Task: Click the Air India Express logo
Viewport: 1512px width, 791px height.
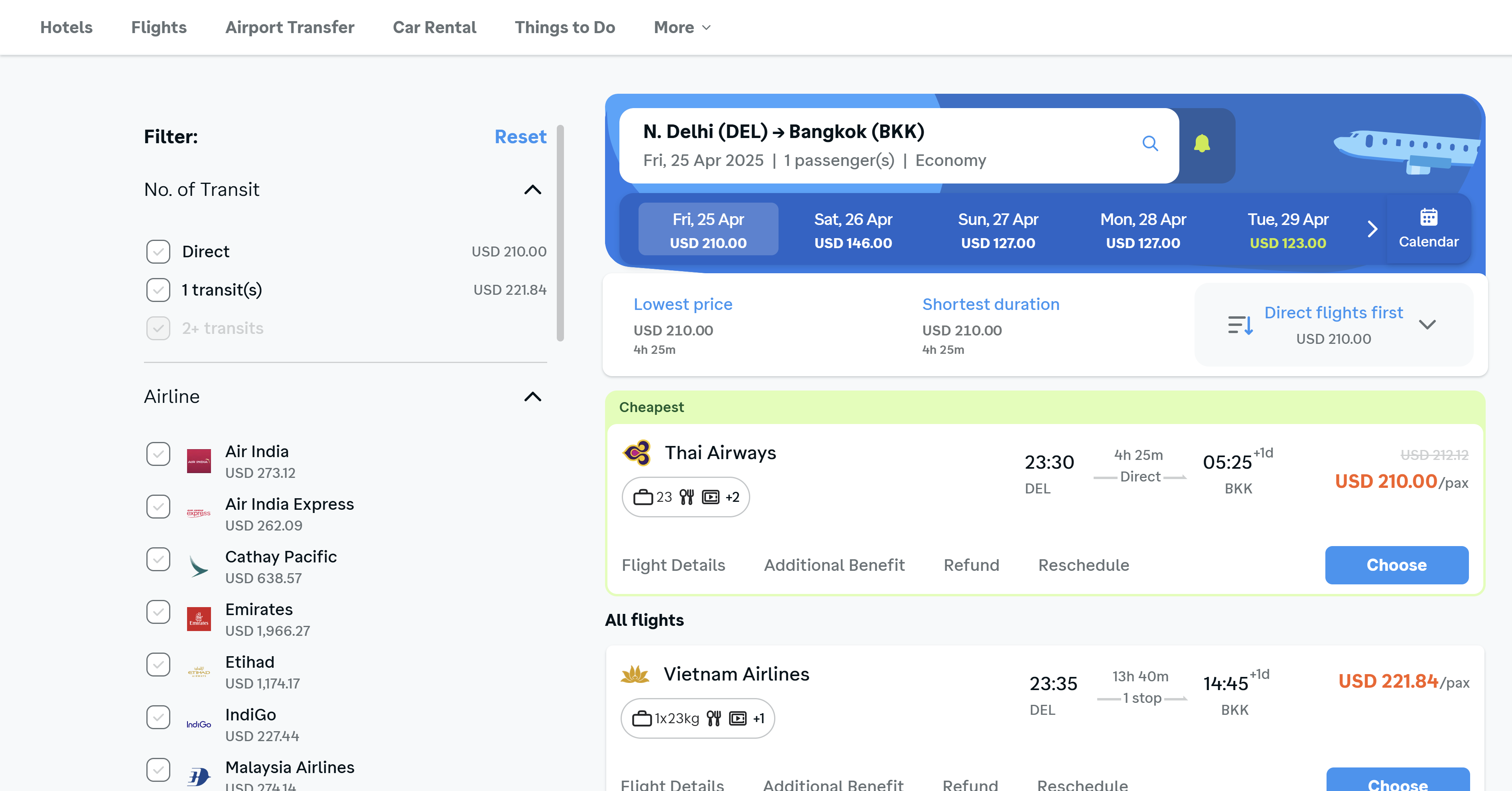Action: (x=199, y=513)
